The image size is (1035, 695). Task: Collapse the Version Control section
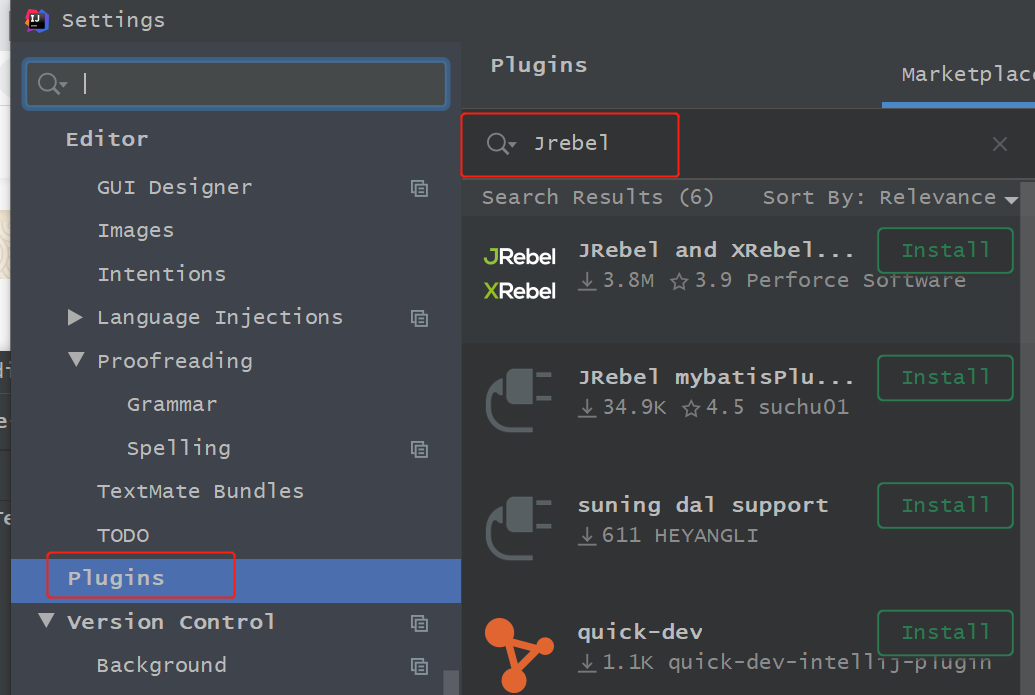[x=46, y=621]
